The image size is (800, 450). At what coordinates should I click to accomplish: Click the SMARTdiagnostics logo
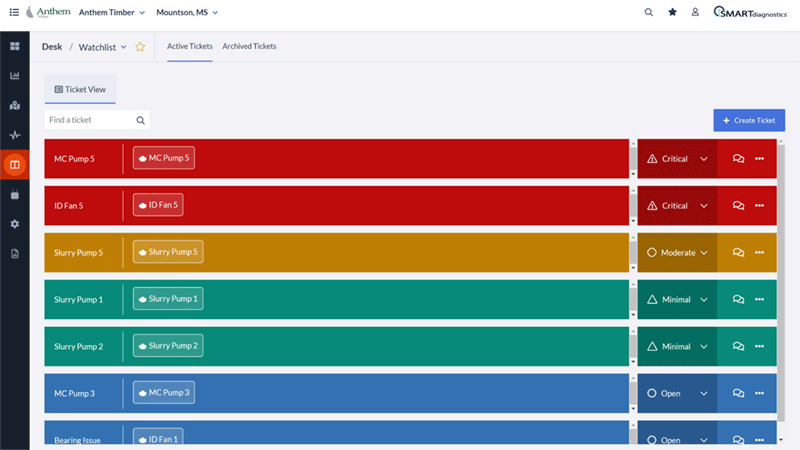click(x=750, y=12)
